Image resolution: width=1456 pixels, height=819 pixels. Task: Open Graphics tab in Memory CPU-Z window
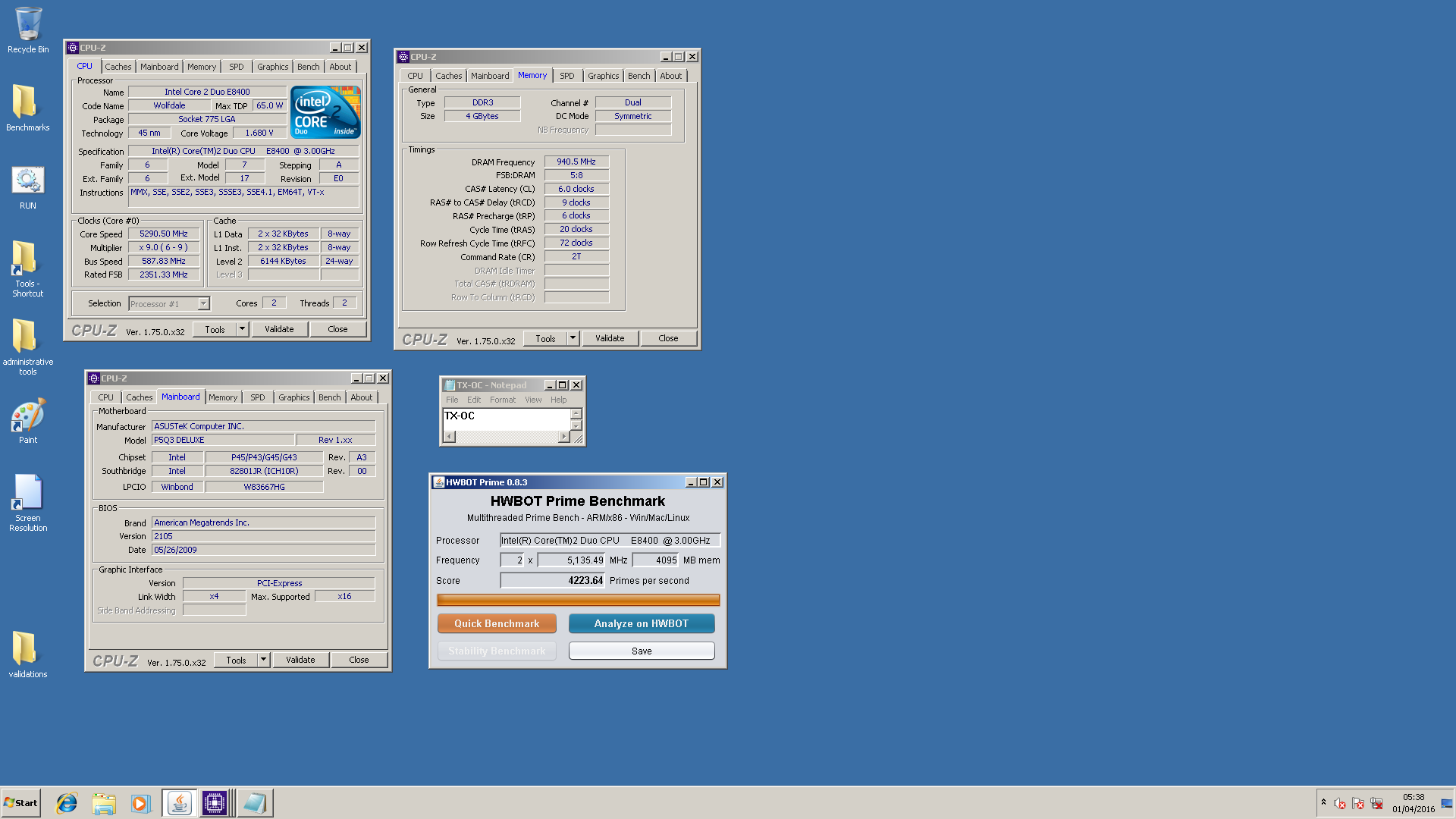[603, 76]
